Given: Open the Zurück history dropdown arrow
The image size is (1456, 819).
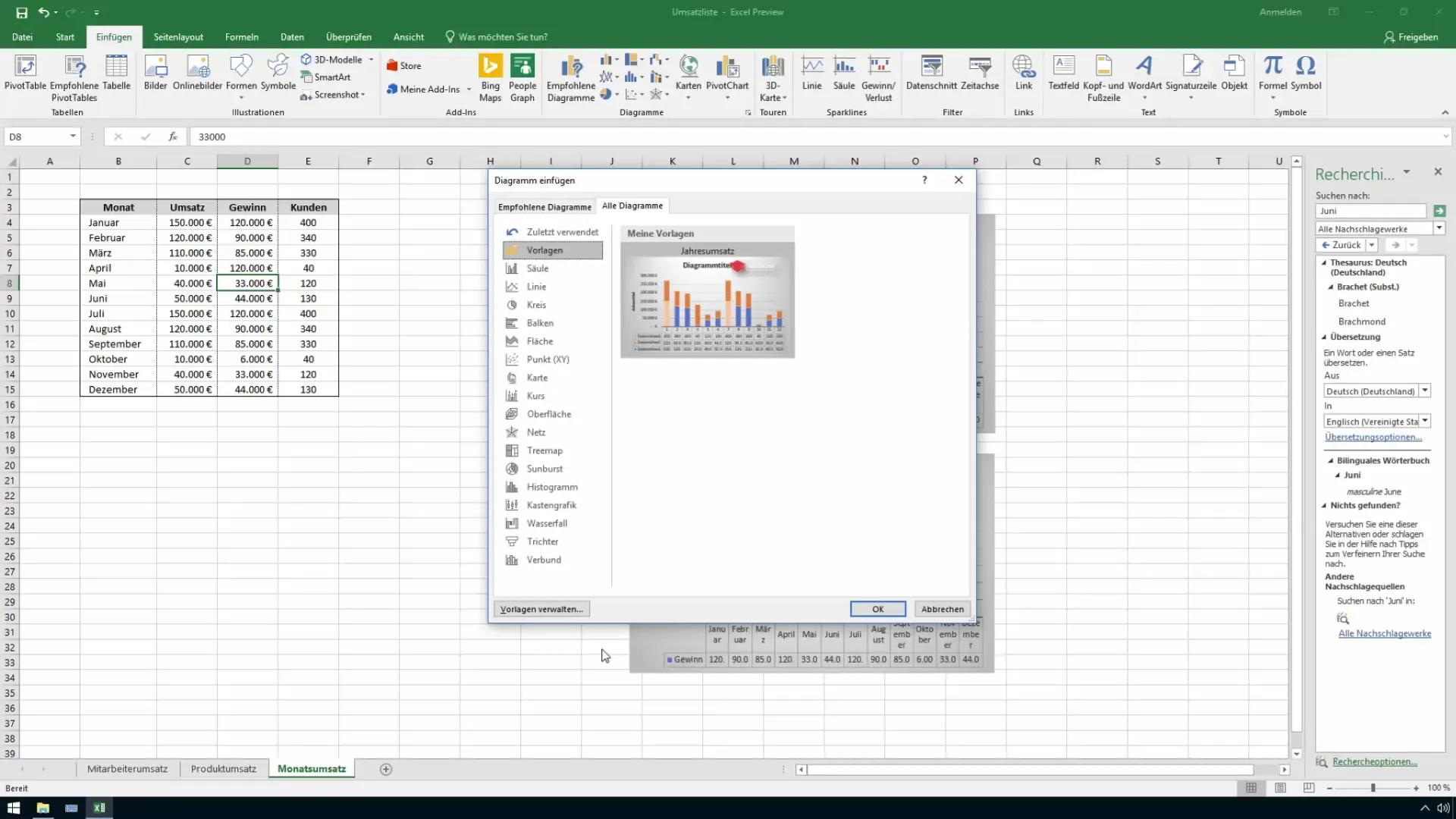Looking at the screenshot, I should click(1372, 245).
